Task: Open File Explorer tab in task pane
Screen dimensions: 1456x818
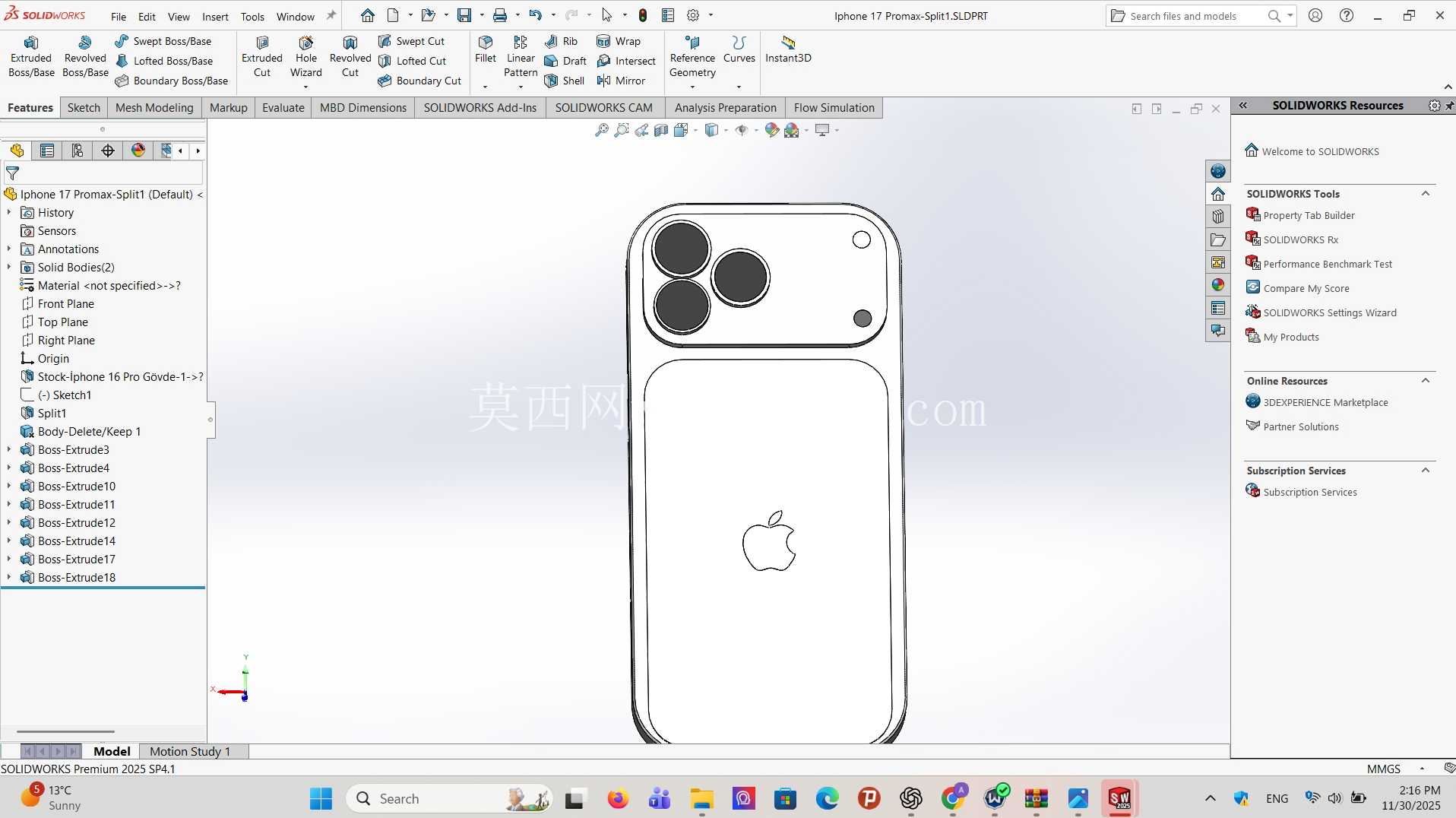Action: [x=1218, y=239]
